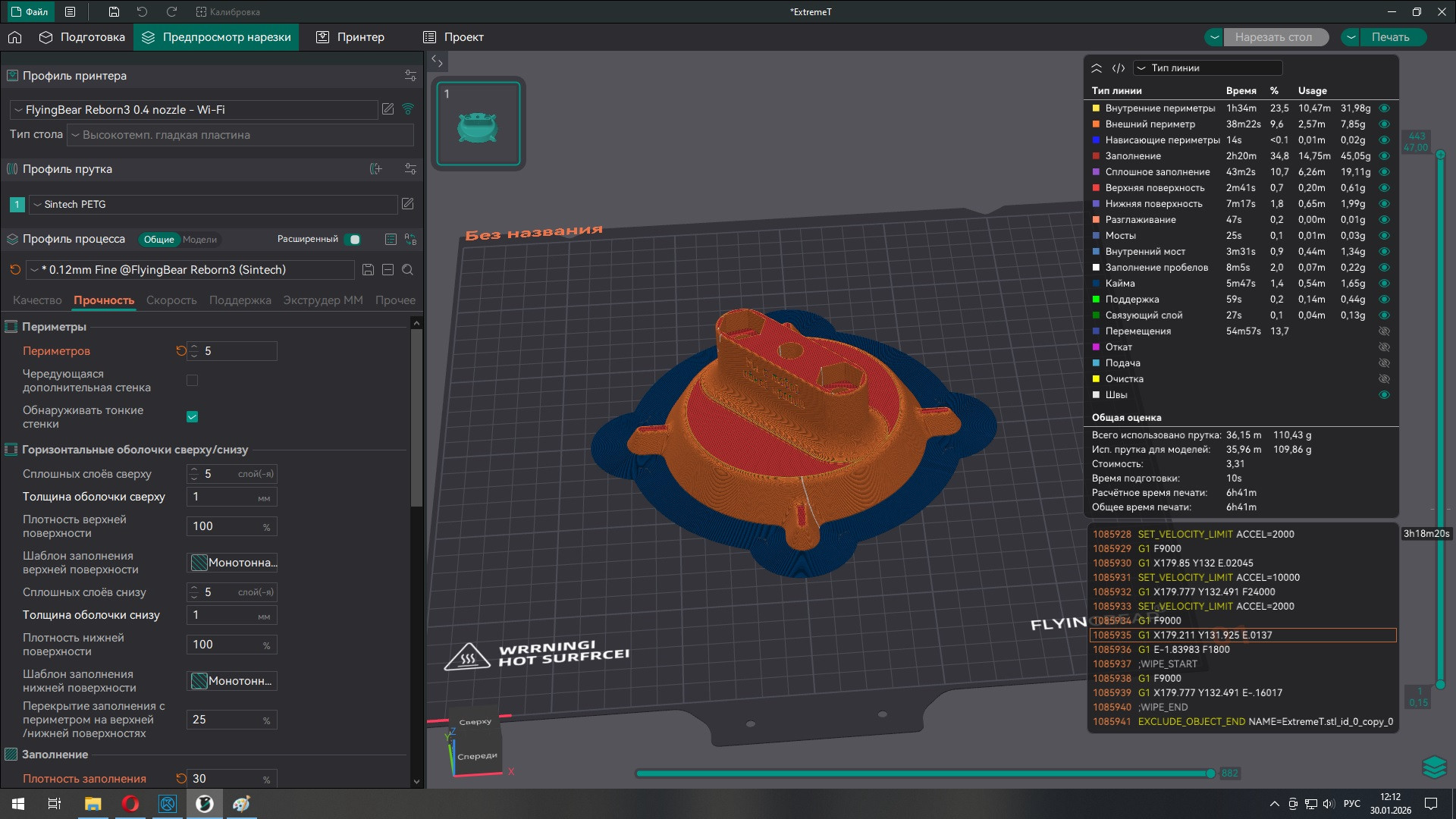Reset the Perimeters count to default
This screenshot has width=1456, height=819.
[x=180, y=351]
